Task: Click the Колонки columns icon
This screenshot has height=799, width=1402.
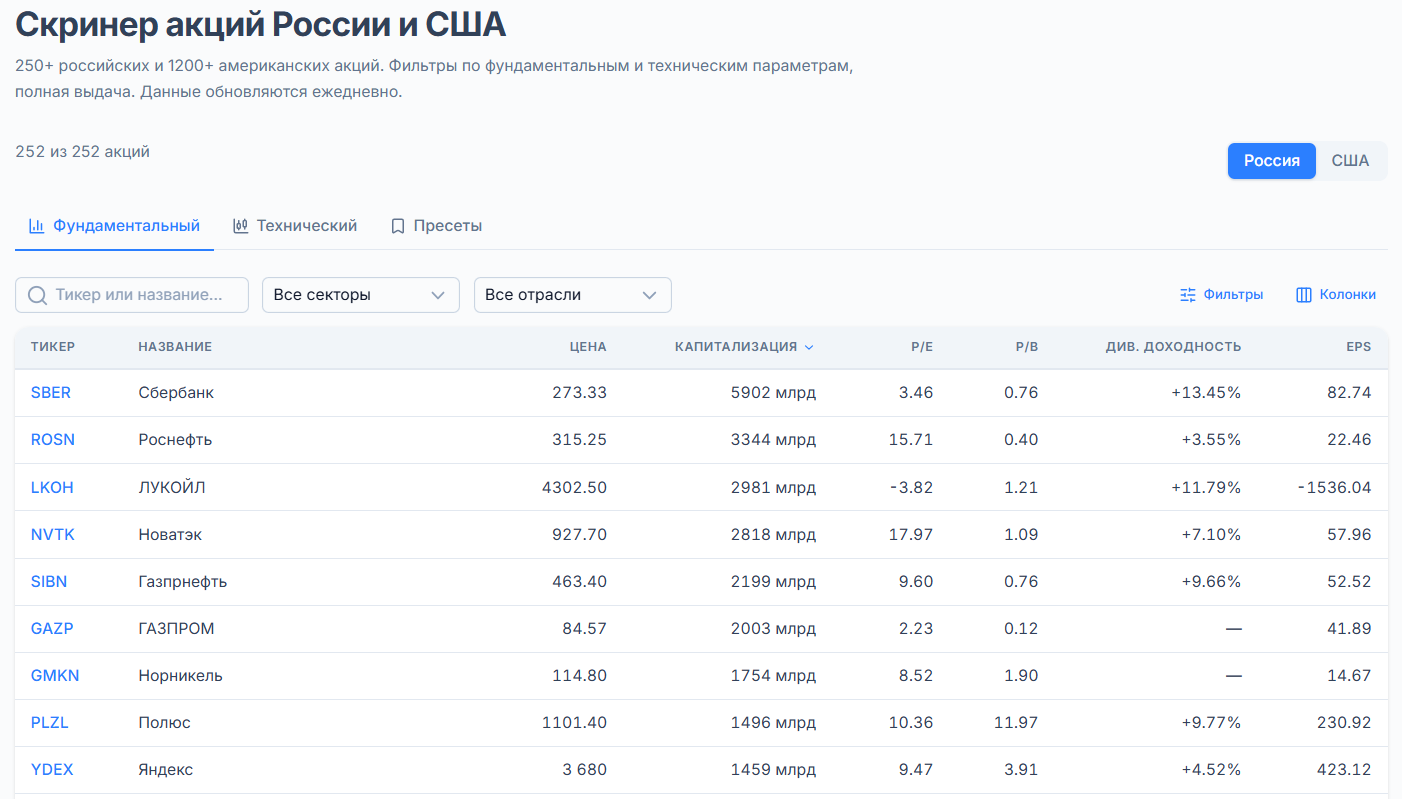Action: pyautogui.click(x=1304, y=295)
